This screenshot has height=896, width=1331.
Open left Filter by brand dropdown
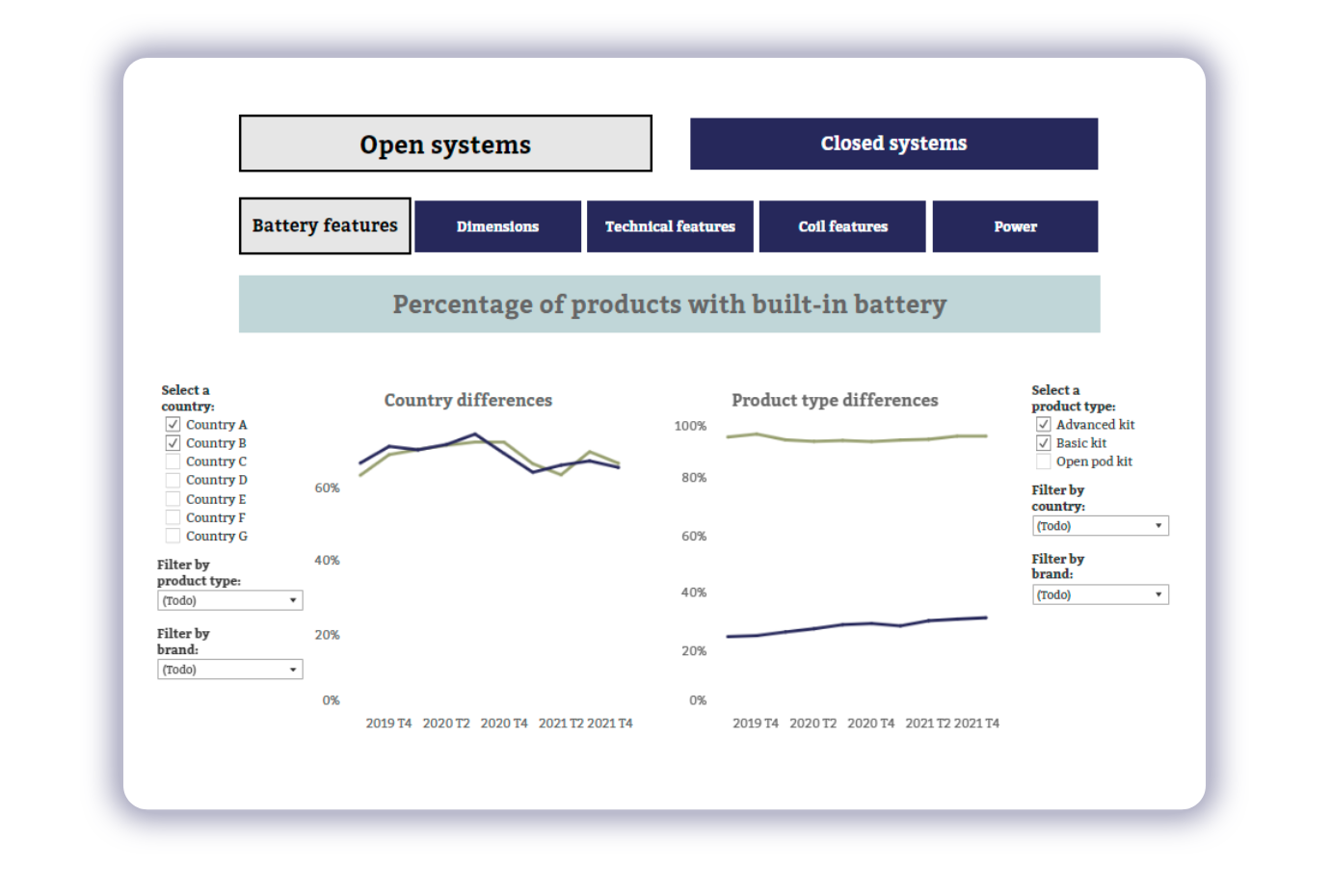(229, 670)
